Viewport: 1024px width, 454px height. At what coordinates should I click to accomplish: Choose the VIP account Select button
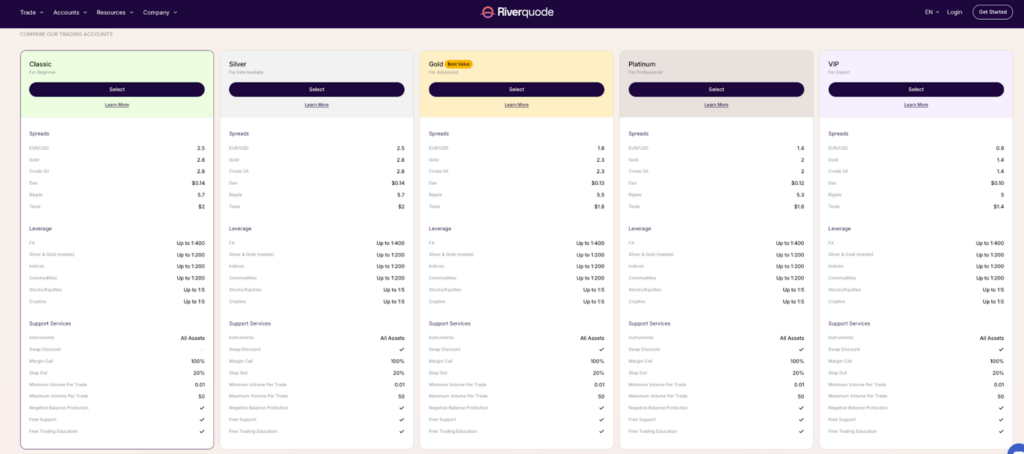915,89
